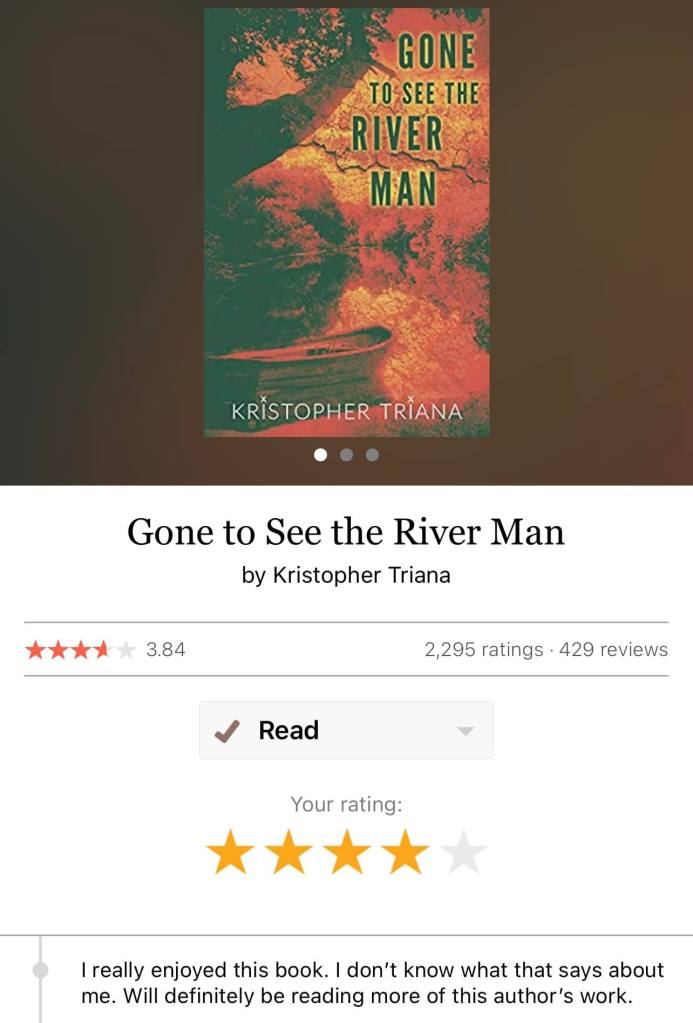The image size is (693, 1023).
Task: Click the average rating stars next to 3.84
Action: click(80, 650)
